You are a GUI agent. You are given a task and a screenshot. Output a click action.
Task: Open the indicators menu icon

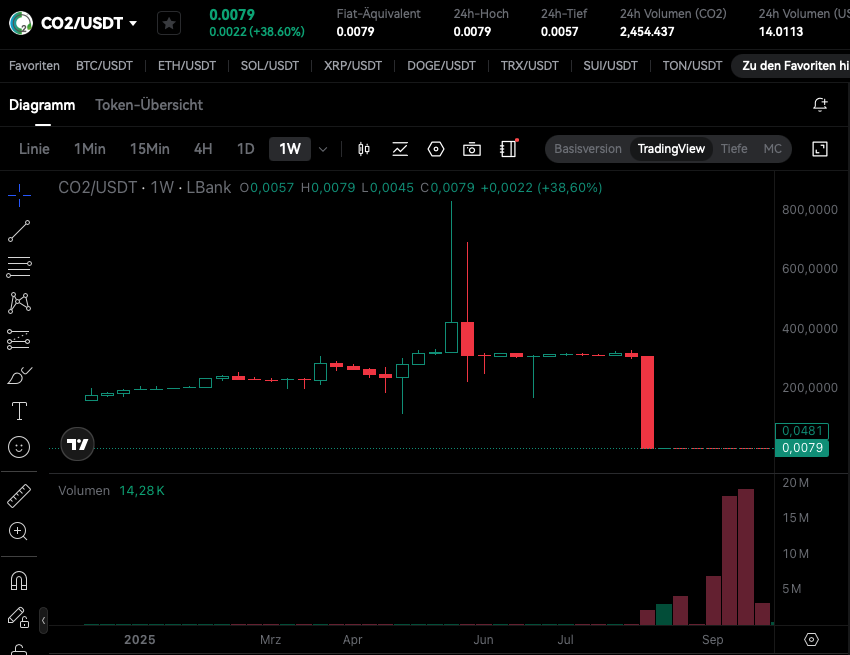pos(400,149)
